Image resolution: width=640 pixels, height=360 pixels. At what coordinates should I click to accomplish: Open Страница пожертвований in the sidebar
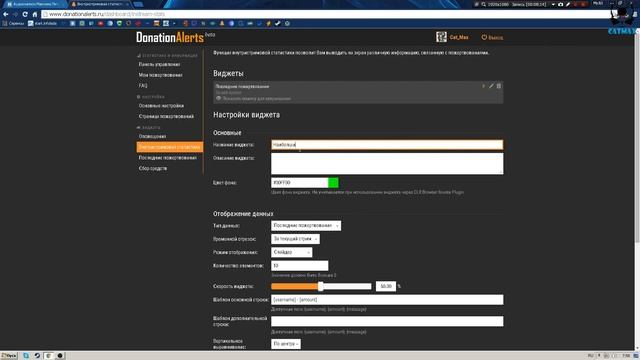(166, 116)
